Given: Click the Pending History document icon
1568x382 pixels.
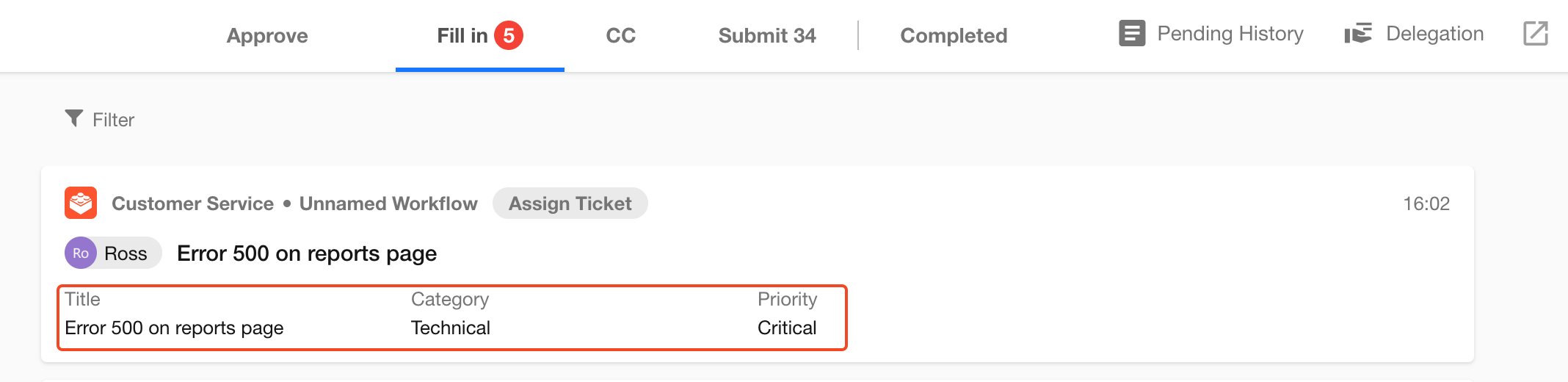Looking at the screenshot, I should (x=1131, y=34).
